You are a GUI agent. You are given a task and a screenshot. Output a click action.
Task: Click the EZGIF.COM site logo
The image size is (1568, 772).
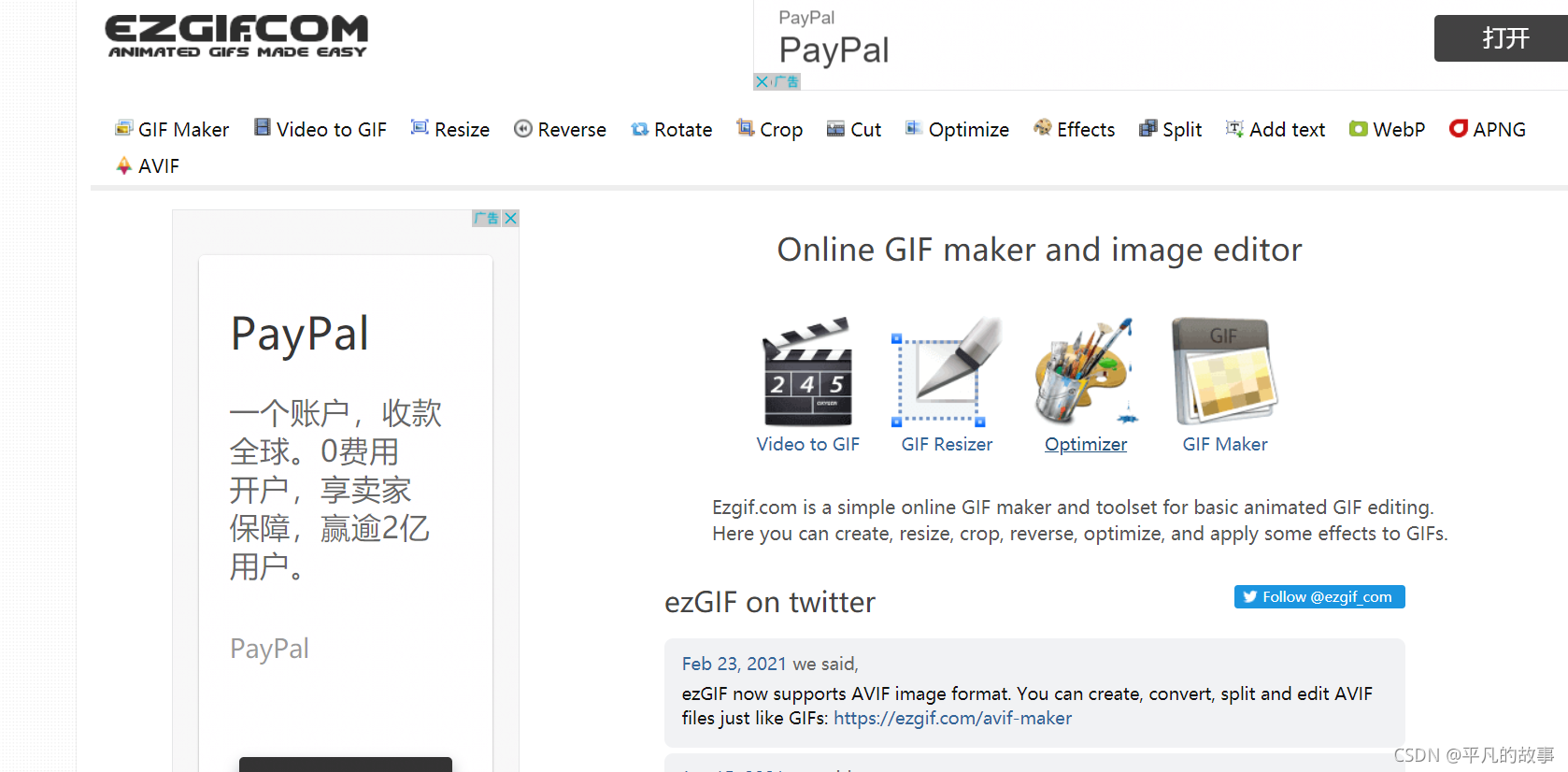(x=236, y=36)
